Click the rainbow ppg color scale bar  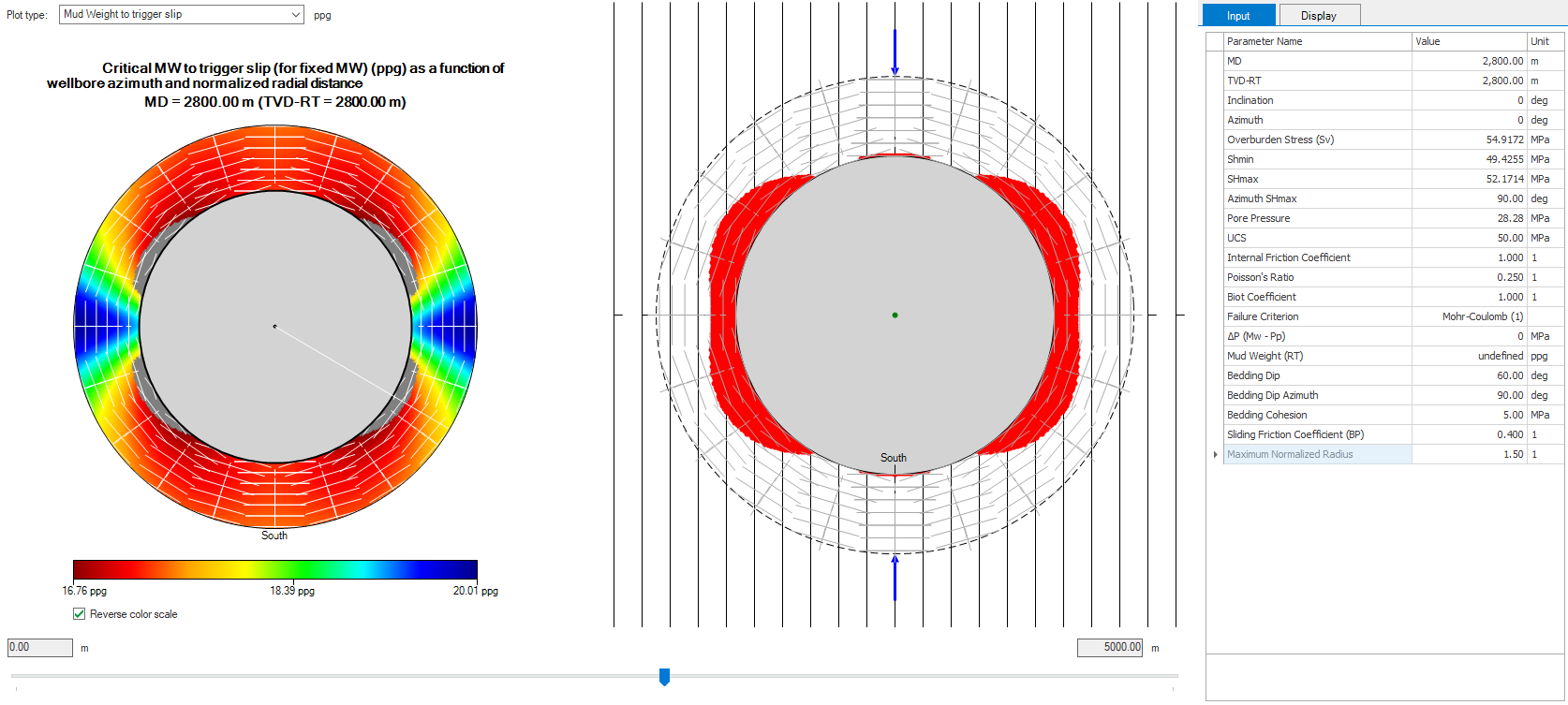tap(275, 569)
